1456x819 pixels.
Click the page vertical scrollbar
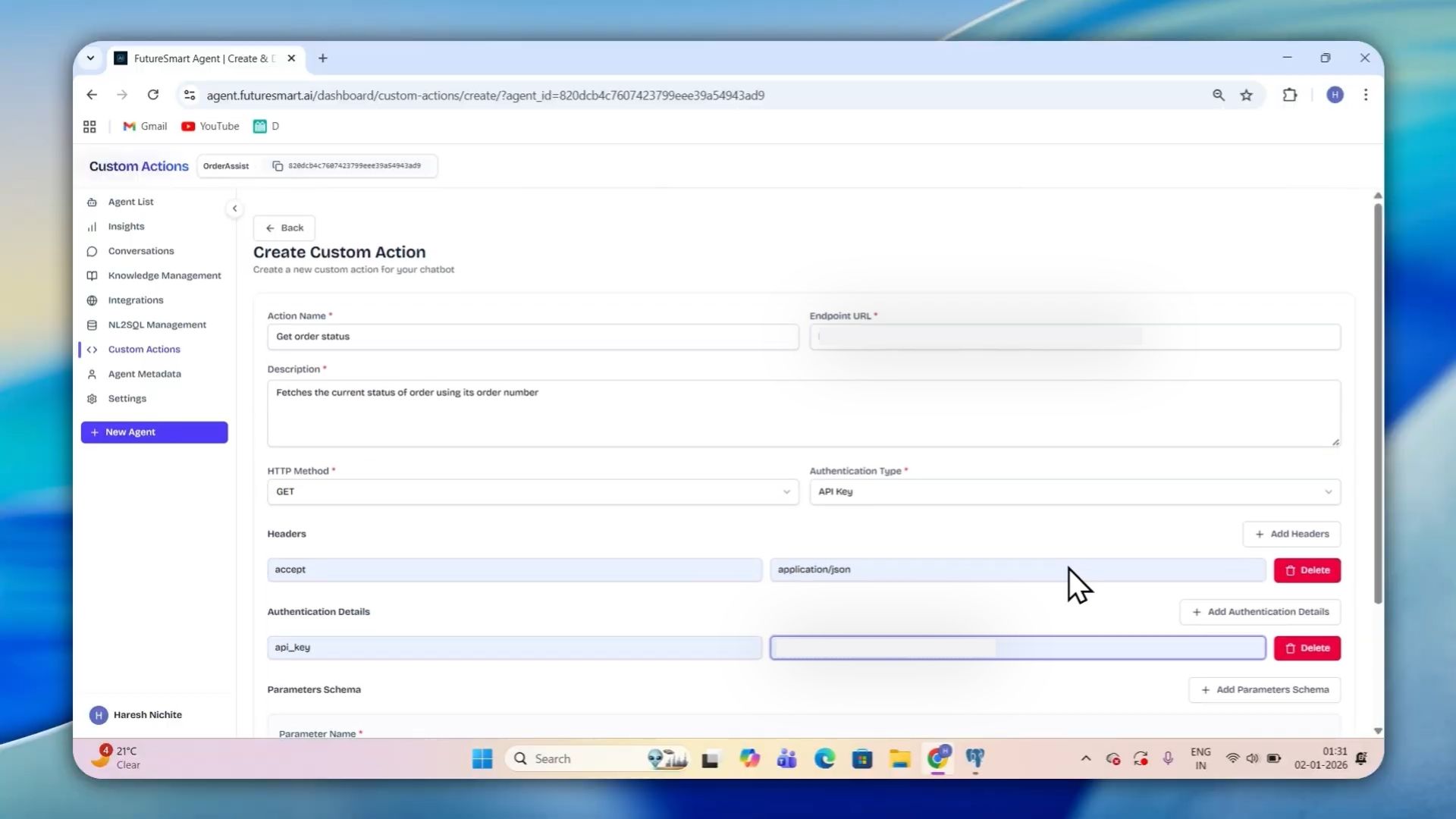1378,403
